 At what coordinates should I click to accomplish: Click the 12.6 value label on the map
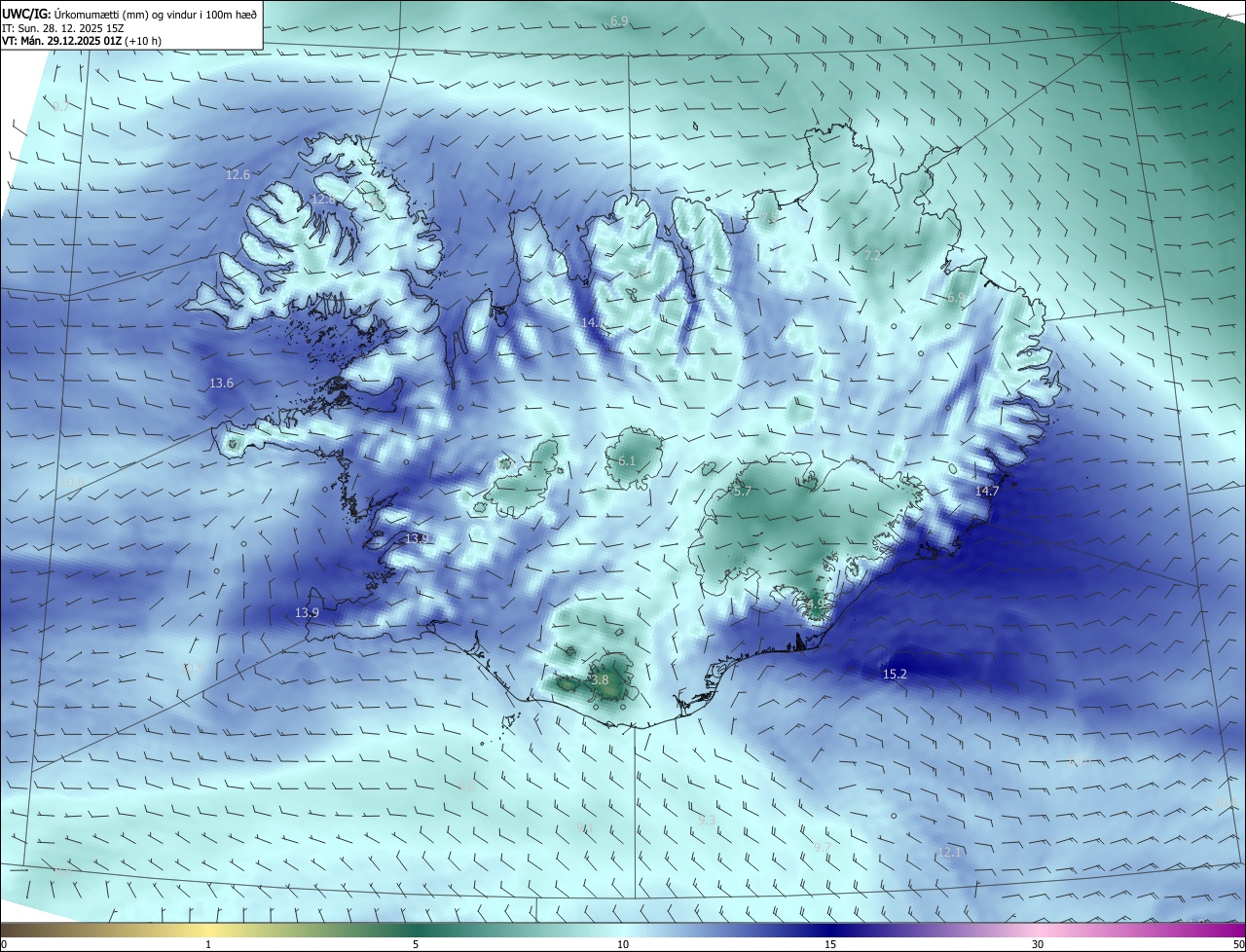238,175
